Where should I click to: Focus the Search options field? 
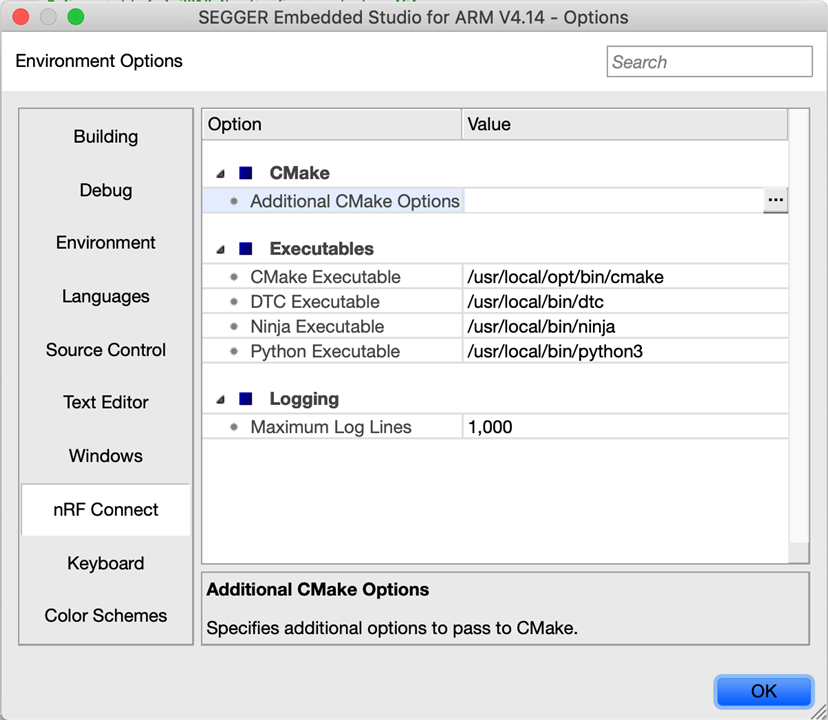click(x=709, y=61)
